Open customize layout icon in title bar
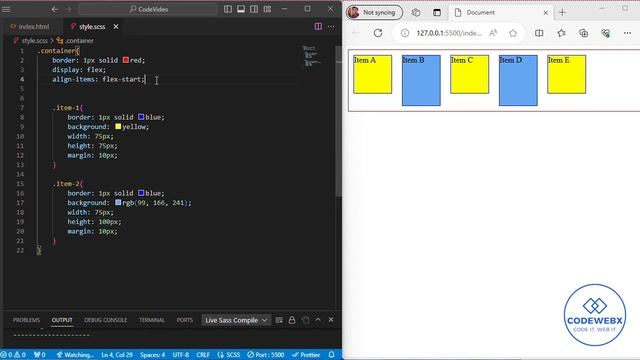The width and height of the screenshot is (640, 360). point(267,9)
